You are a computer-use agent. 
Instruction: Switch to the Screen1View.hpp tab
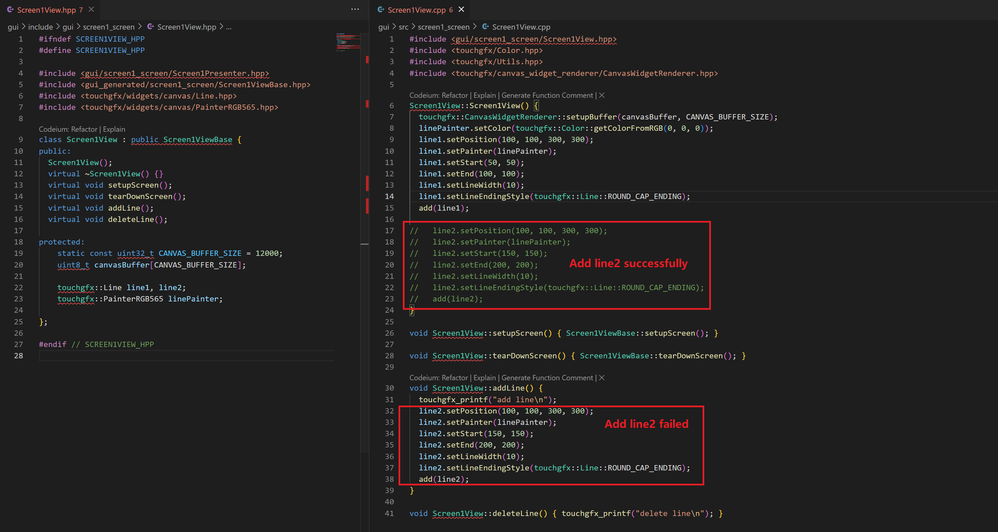48,9
